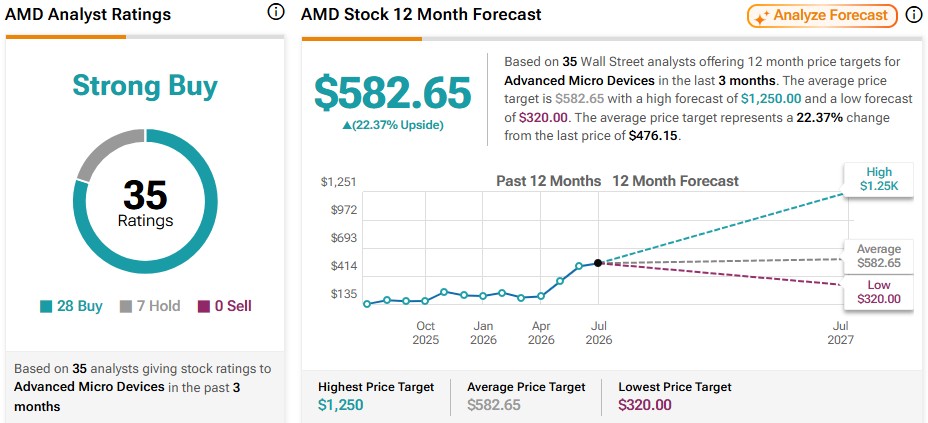928x423 pixels.
Task: Click the sparkle icon in Analyze Forecast
Action: [x=762, y=16]
